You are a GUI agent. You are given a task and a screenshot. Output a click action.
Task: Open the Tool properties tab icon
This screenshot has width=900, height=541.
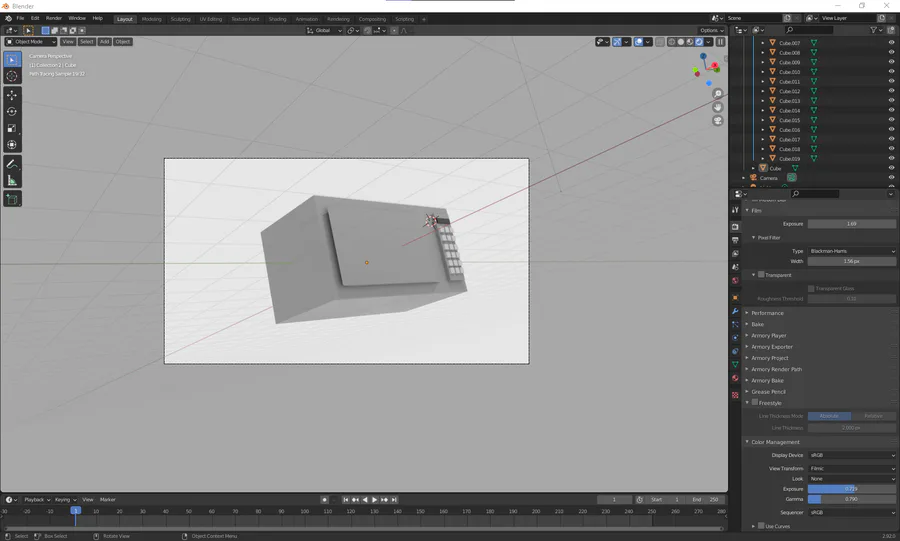(735, 211)
